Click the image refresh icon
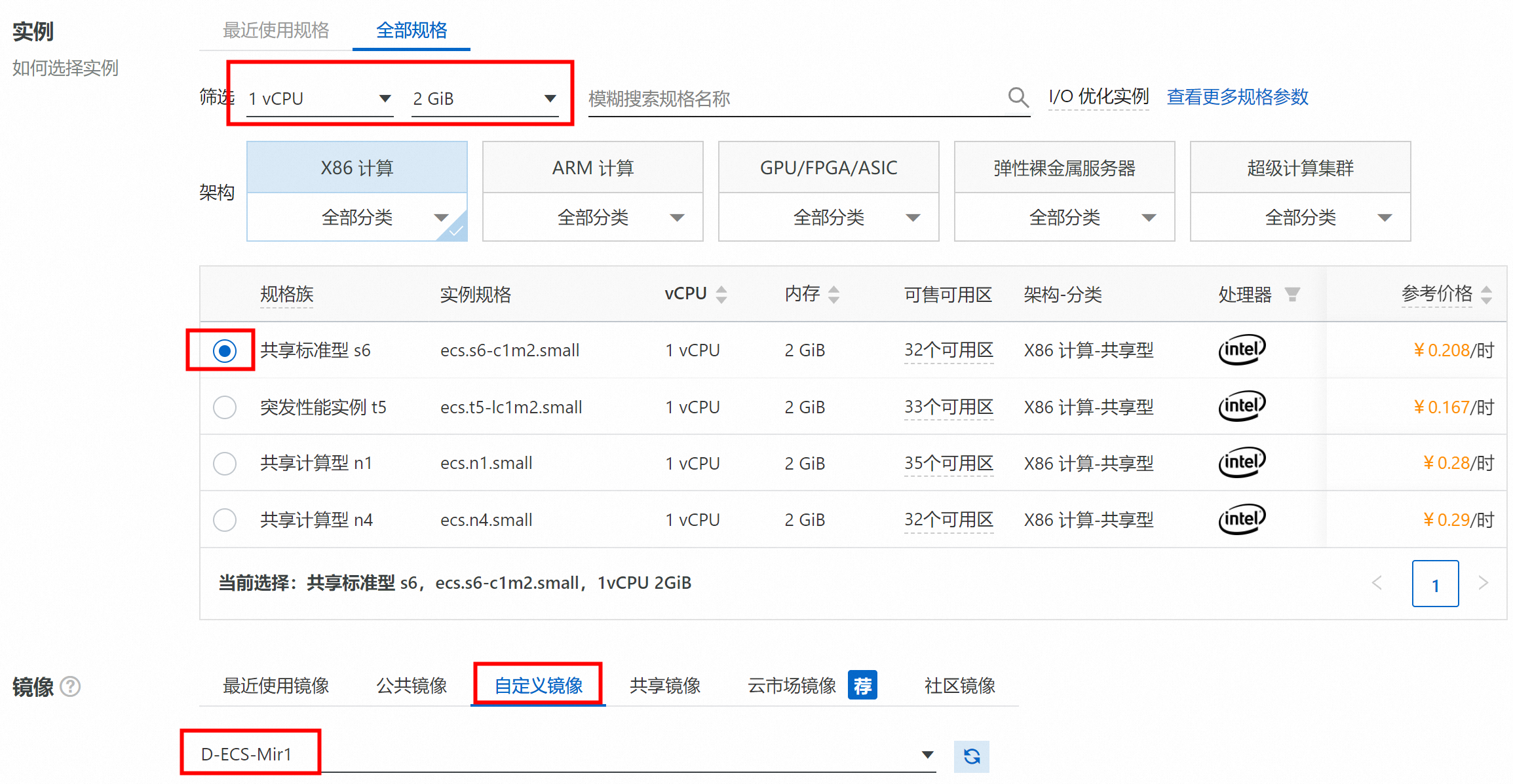Image resolution: width=1513 pixels, height=784 pixels. 971,756
